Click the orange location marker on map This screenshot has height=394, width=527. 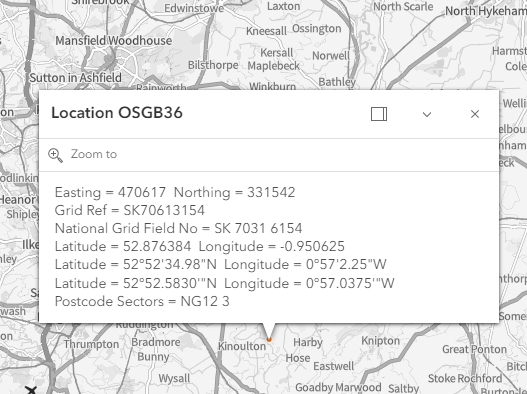(269, 340)
